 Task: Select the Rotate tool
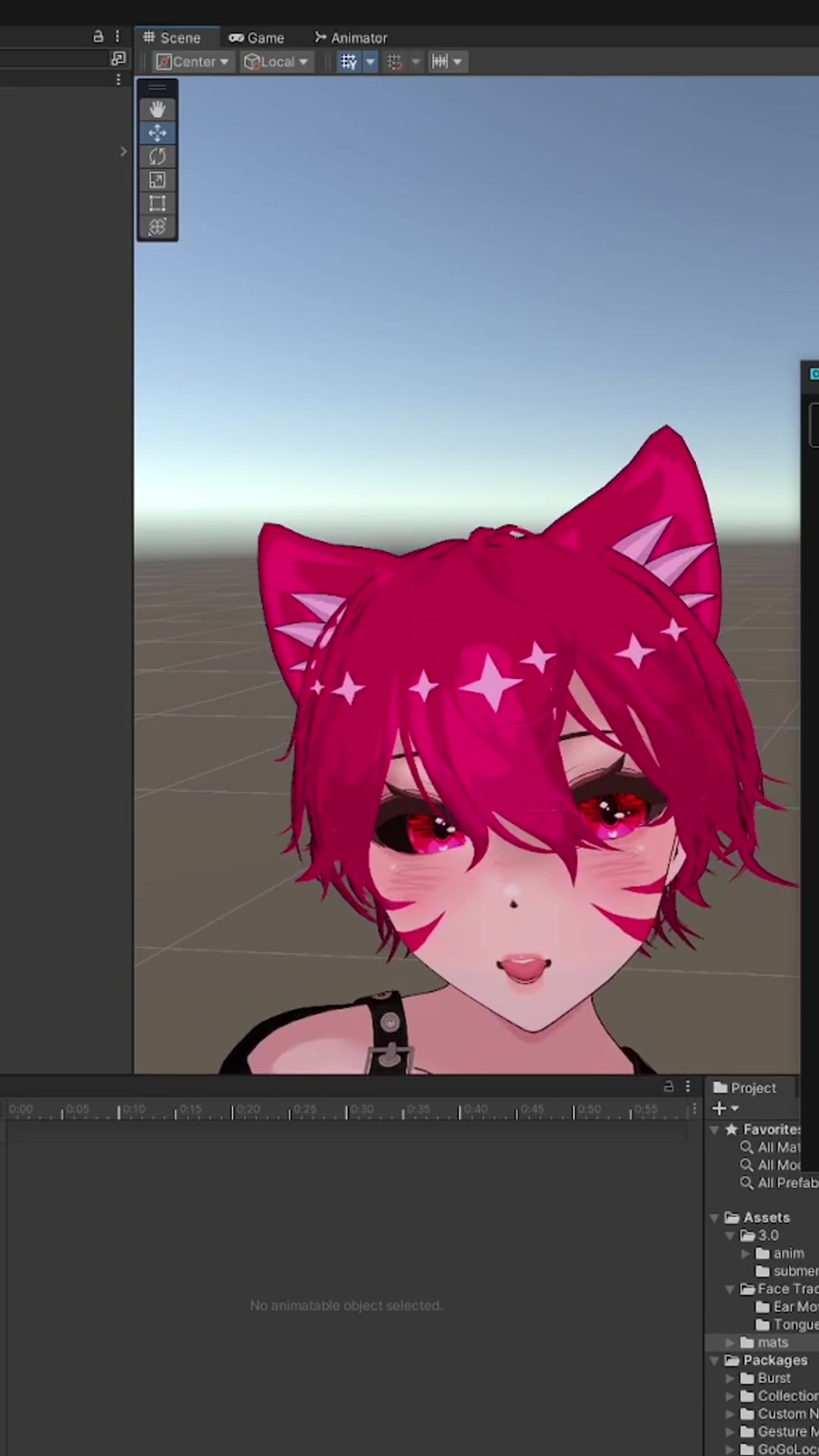(x=157, y=156)
